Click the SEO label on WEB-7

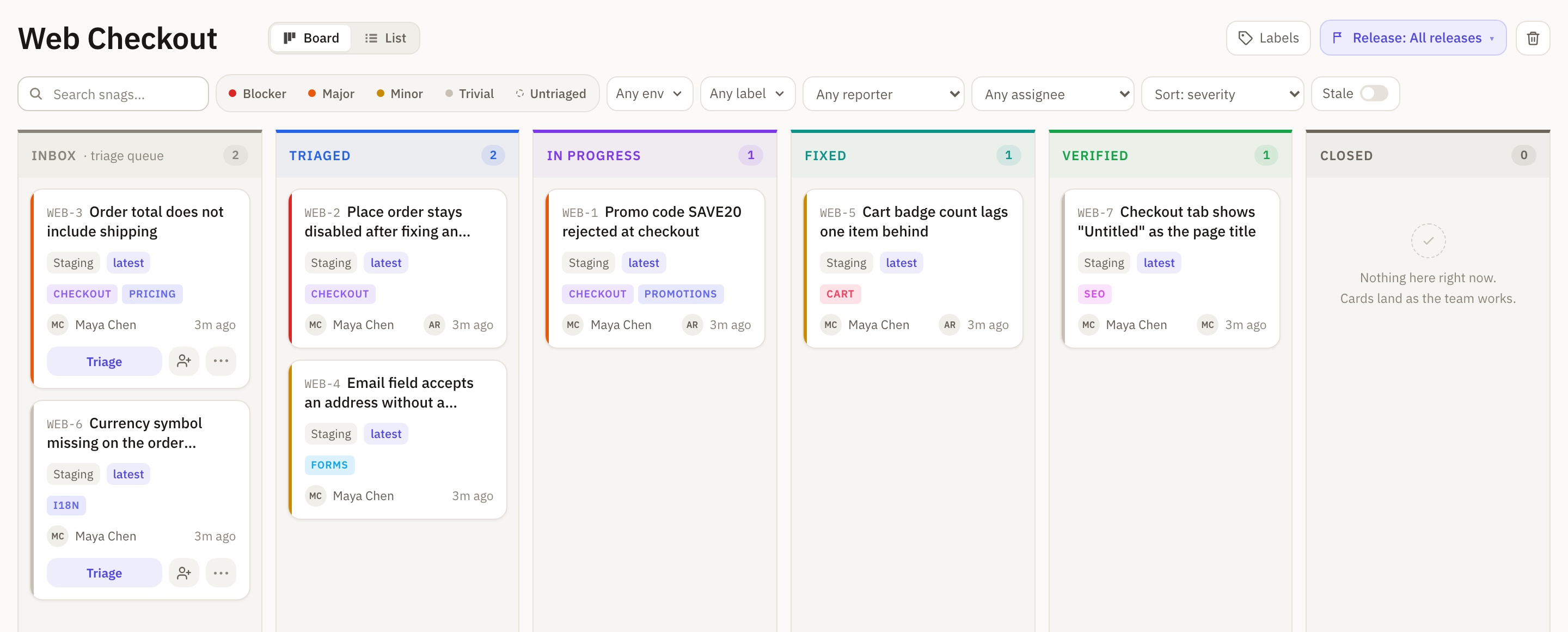point(1094,294)
